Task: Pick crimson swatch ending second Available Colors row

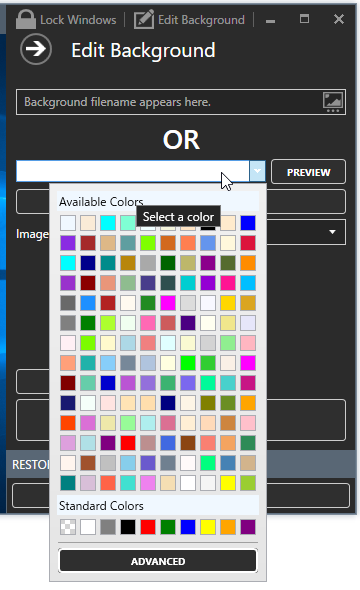Action: click(x=248, y=243)
